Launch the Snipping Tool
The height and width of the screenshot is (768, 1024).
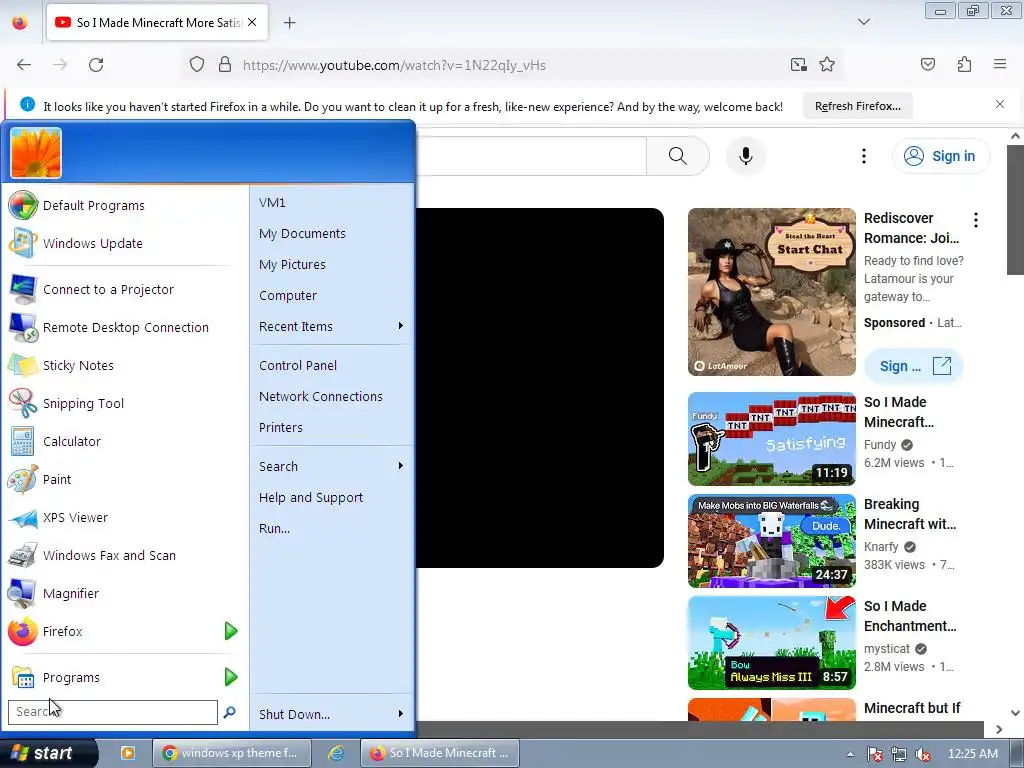coord(123,403)
